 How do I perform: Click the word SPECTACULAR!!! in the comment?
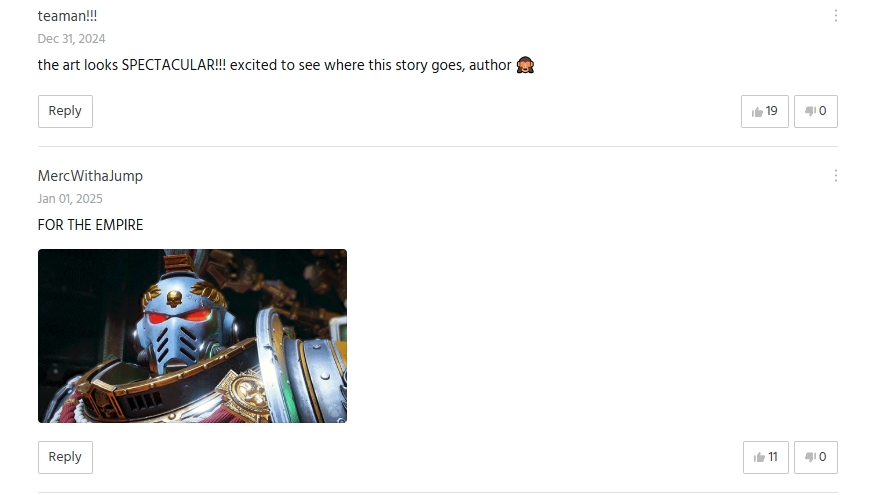174,65
